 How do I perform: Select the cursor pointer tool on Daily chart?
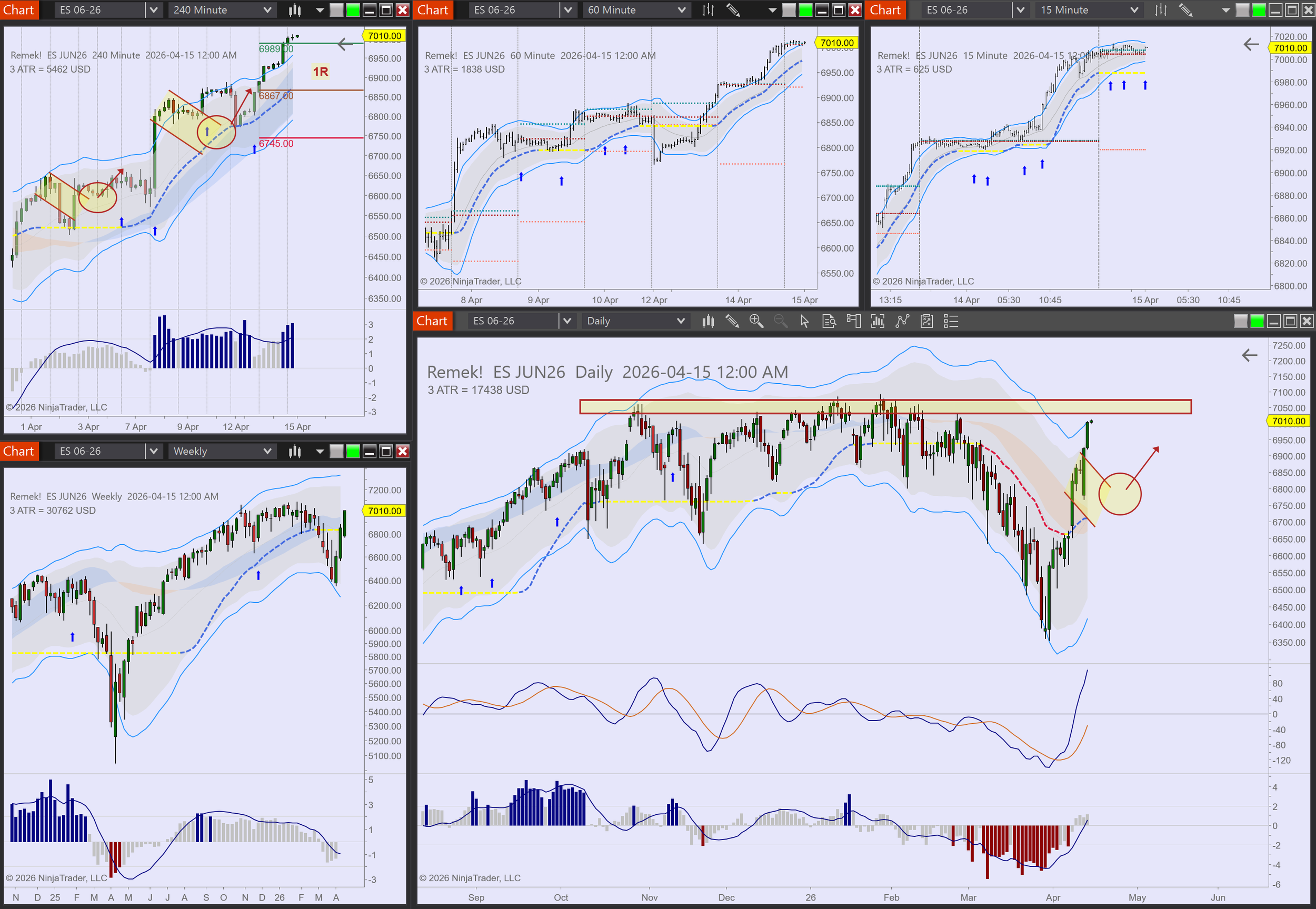(x=804, y=321)
